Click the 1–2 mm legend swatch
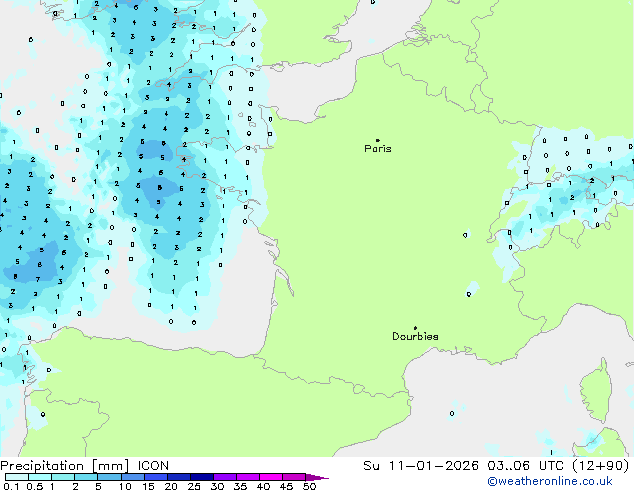634x490 pixels. tap(63, 477)
